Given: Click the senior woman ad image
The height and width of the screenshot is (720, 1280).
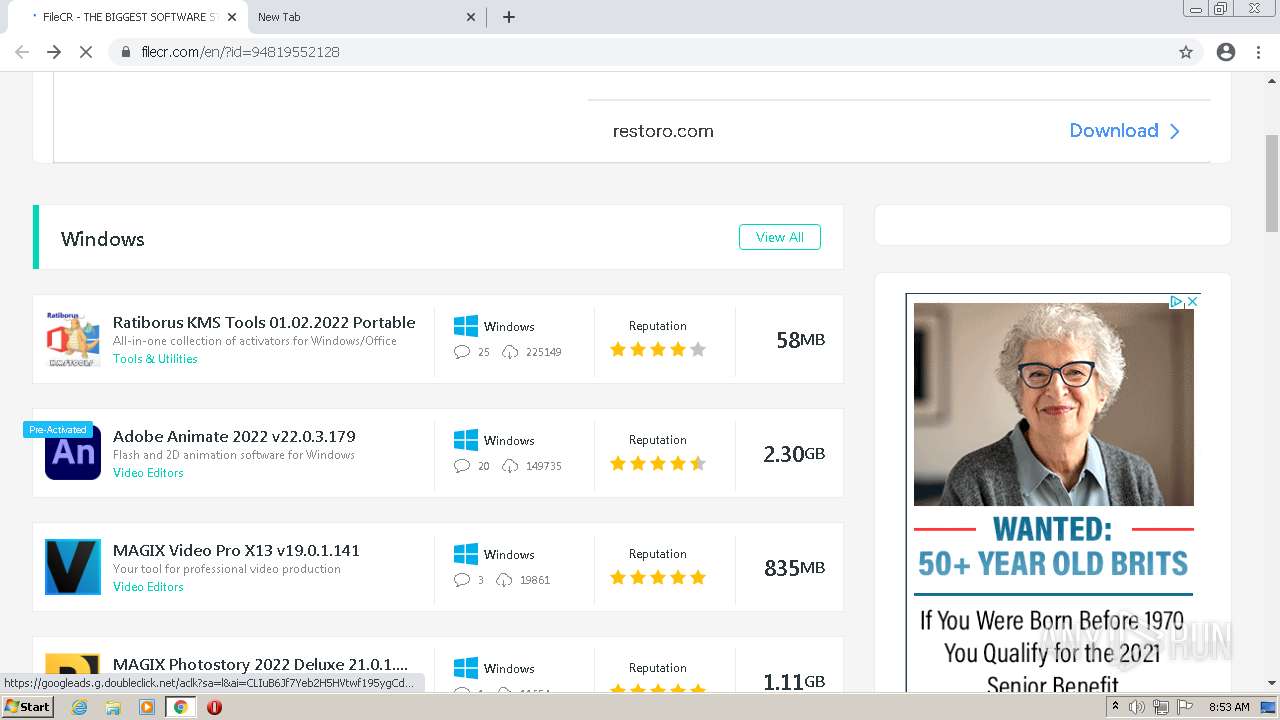Looking at the screenshot, I should tap(1054, 404).
